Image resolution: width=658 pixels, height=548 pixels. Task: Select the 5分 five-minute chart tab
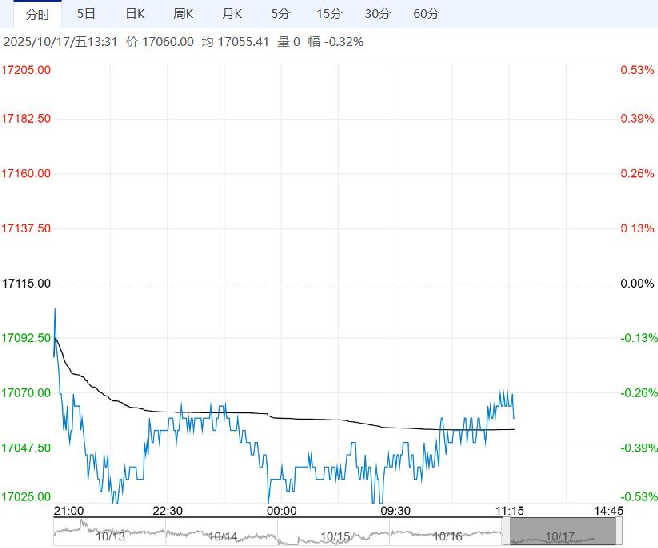point(281,14)
